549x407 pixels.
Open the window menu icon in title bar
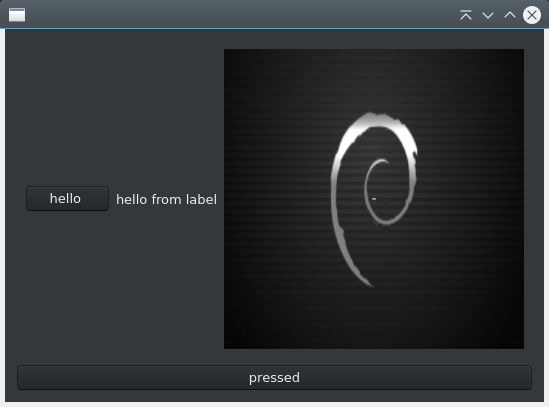coord(17,15)
